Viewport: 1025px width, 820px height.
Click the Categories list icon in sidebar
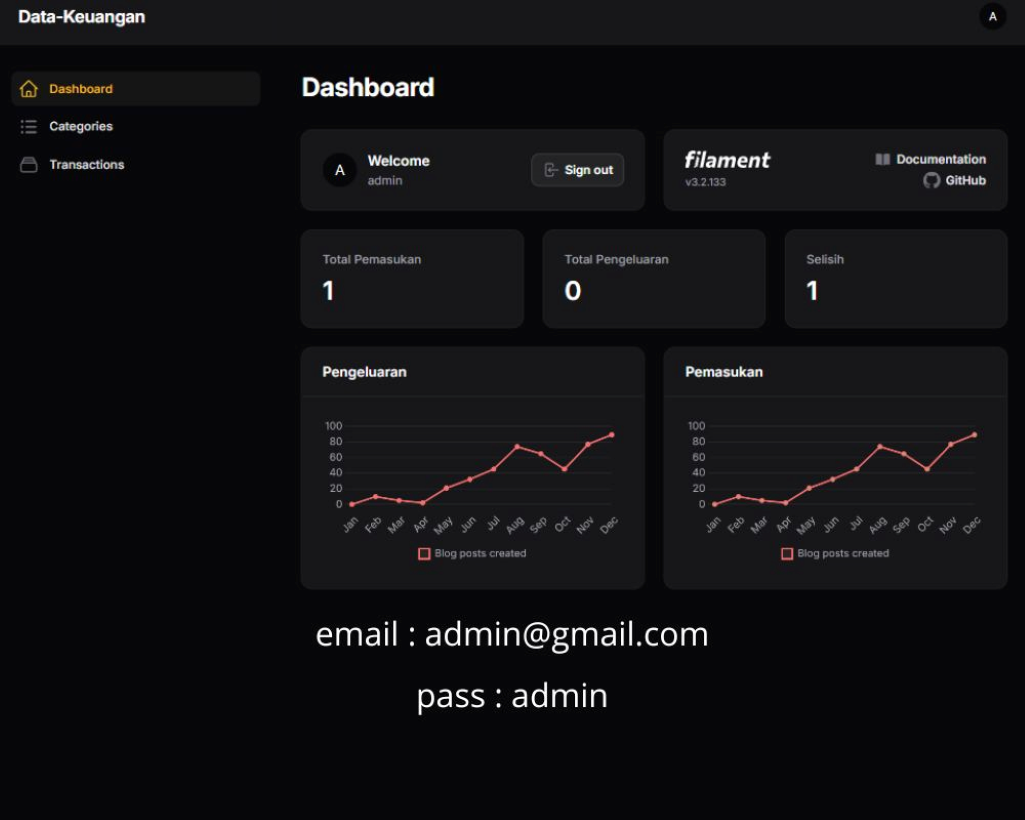[29, 126]
